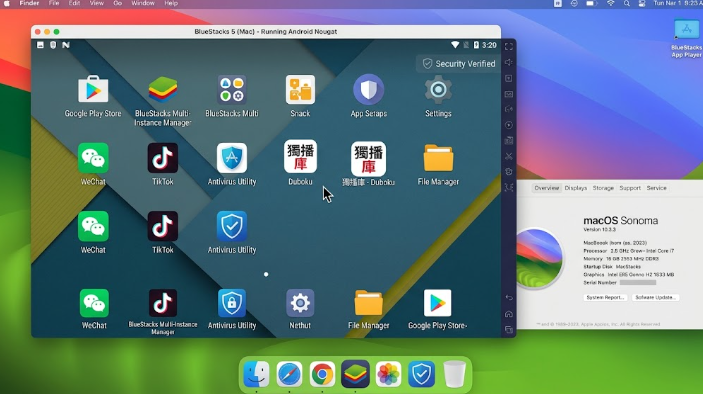Open Antivirus Utility with letter-A shield
703x394 pixels.
[232, 158]
